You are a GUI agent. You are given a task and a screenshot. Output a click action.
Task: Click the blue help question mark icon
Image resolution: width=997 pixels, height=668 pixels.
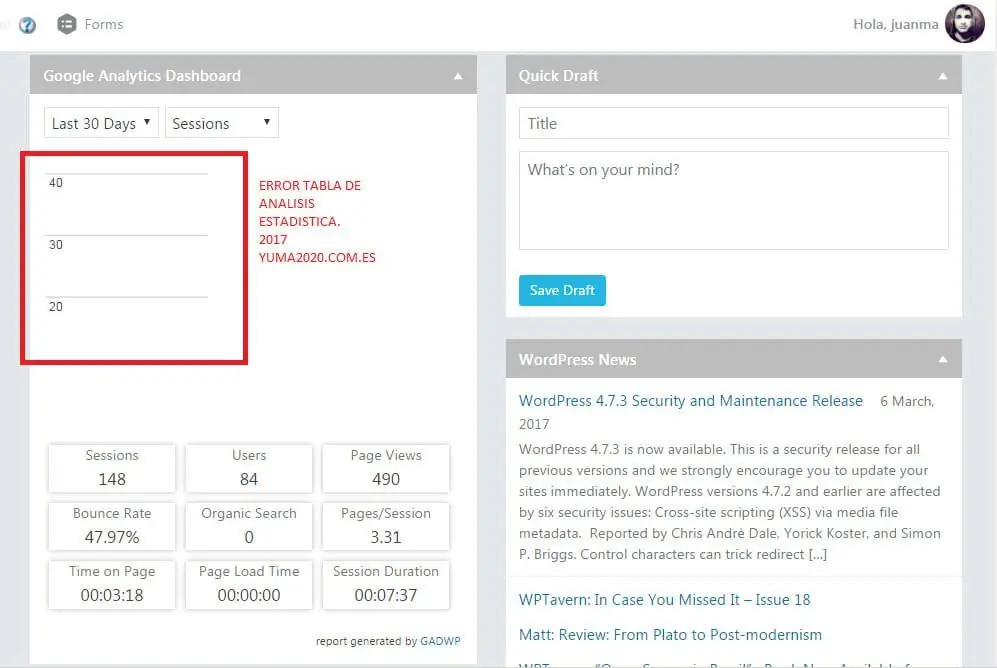point(27,25)
